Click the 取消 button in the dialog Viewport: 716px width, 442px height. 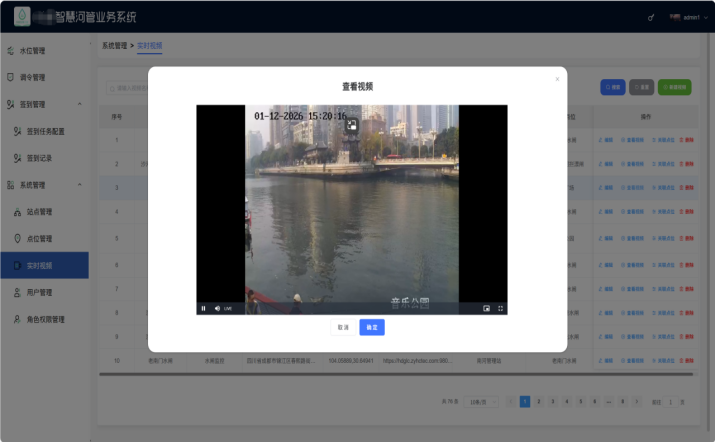[343, 327]
